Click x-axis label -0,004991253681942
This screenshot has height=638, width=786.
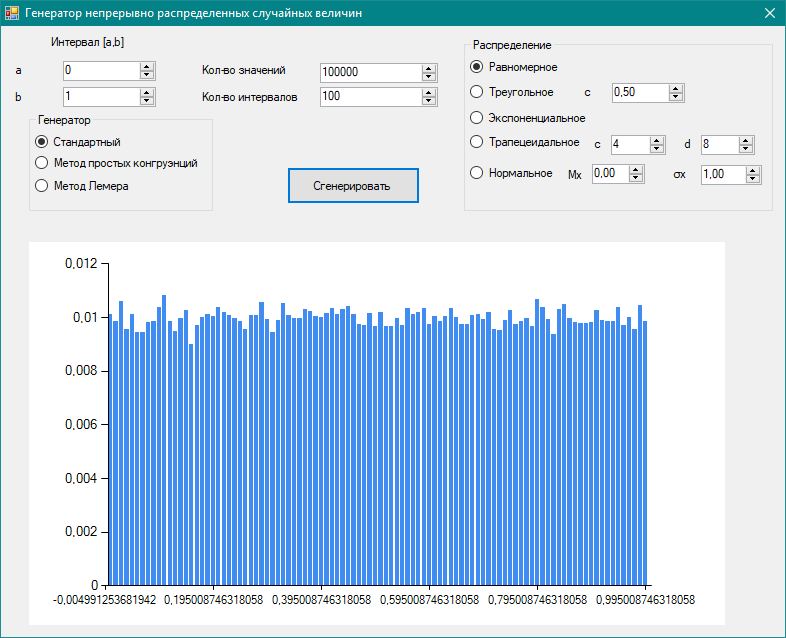point(104,600)
